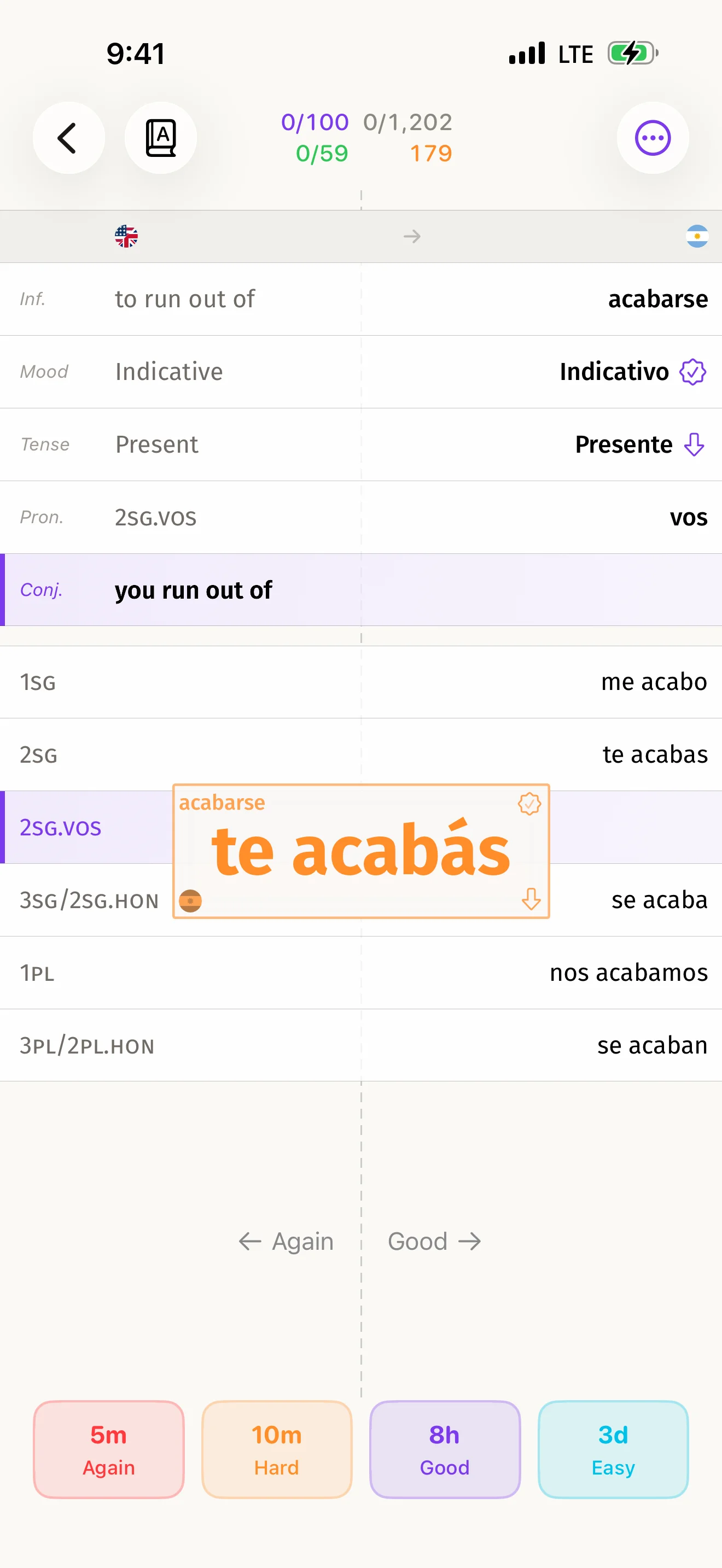Tap the Argentina flag icon in header
722x1568 pixels.
pyautogui.click(x=696, y=236)
